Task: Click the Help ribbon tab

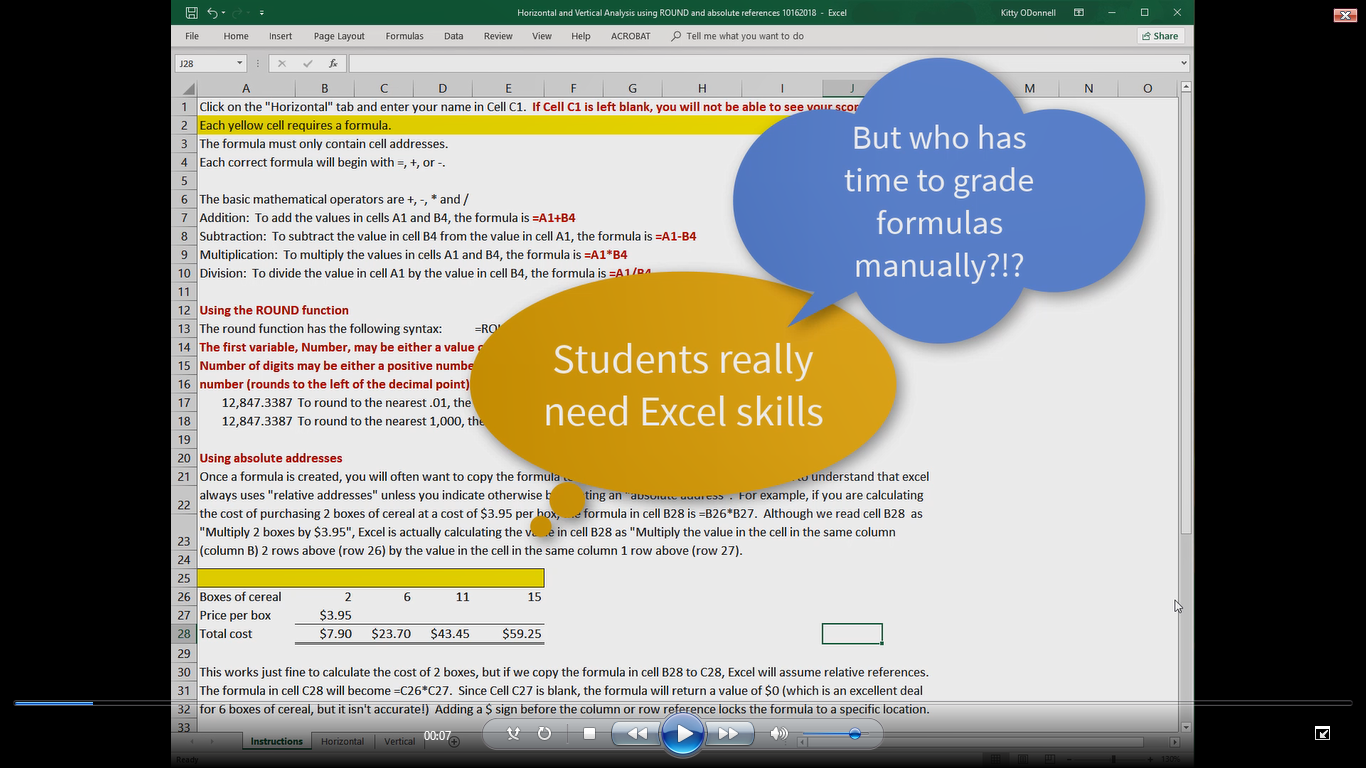Action: click(581, 36)
